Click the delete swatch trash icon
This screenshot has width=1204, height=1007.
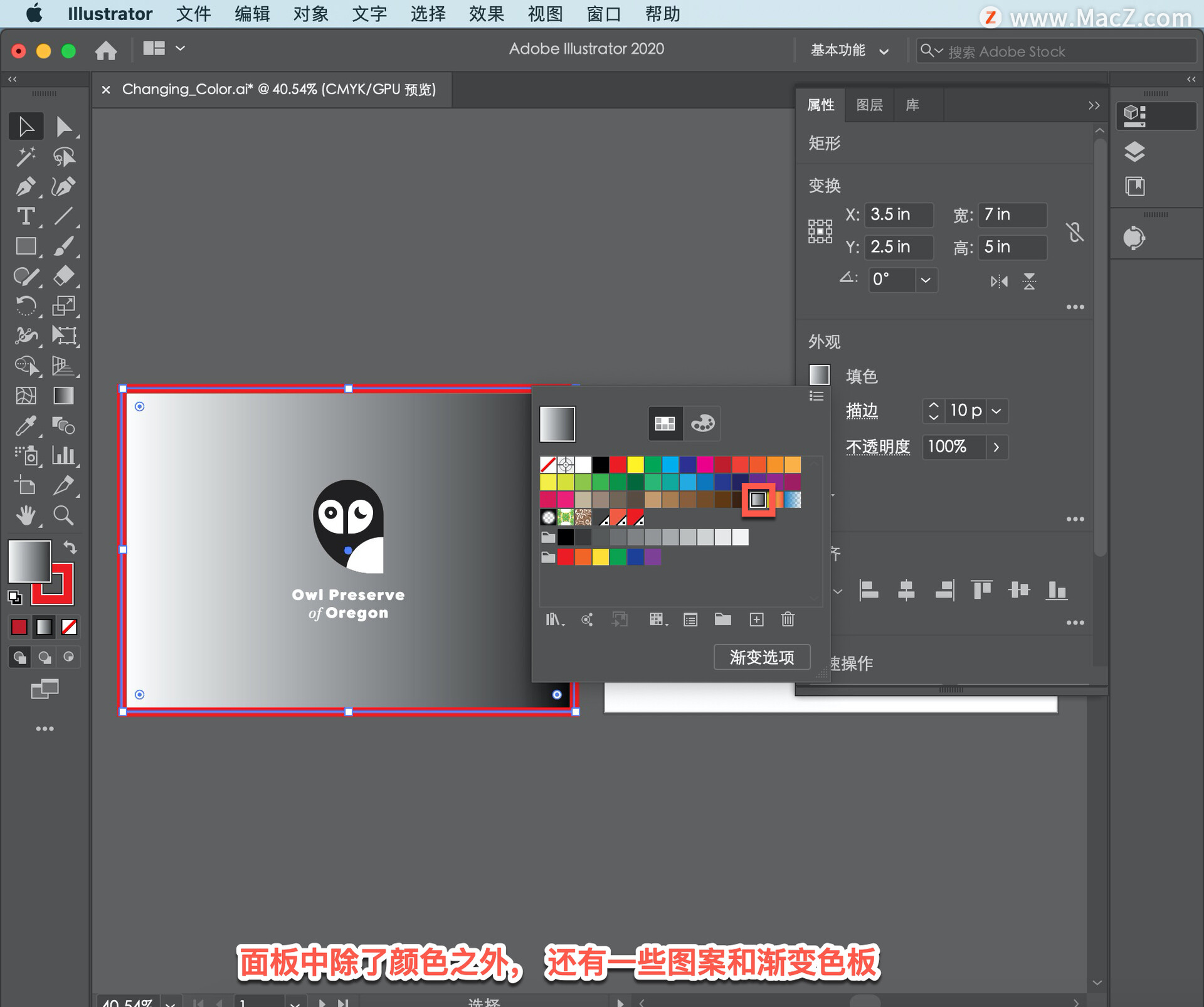tap(788, 619)
